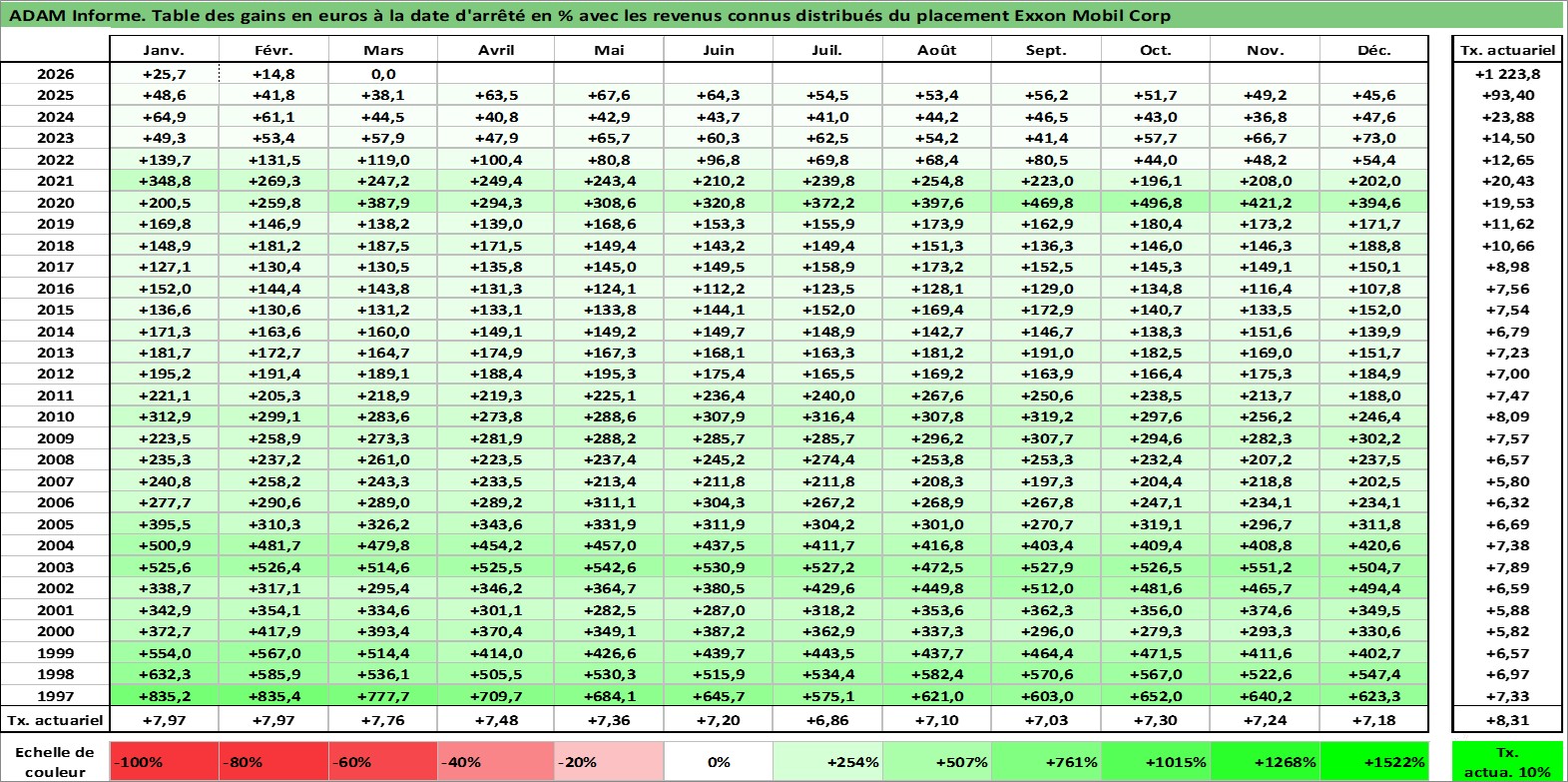Screen dimensions: 1568x782
Task: Click the +551,2 value in November 2003
Action: 1266,567
